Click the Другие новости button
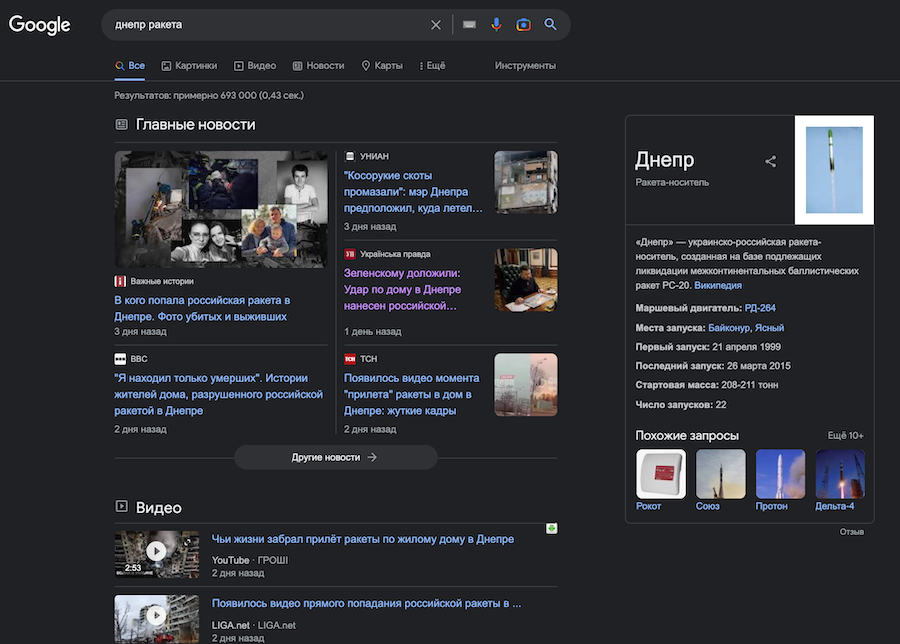Screen dimensions: 900x644 335,457
